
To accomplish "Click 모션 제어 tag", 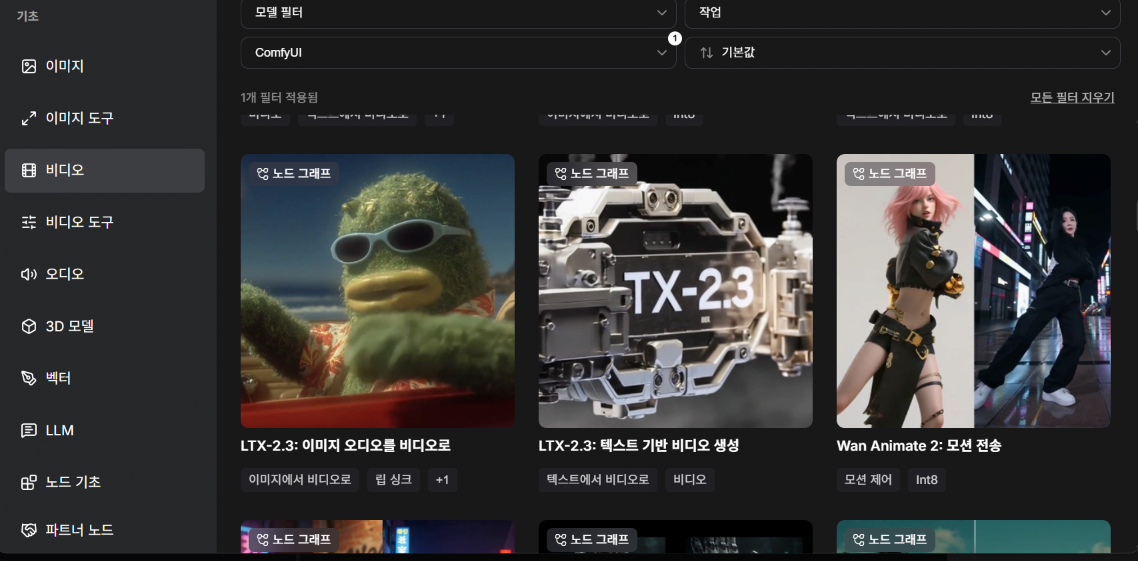I will click(x=868, y=480).
